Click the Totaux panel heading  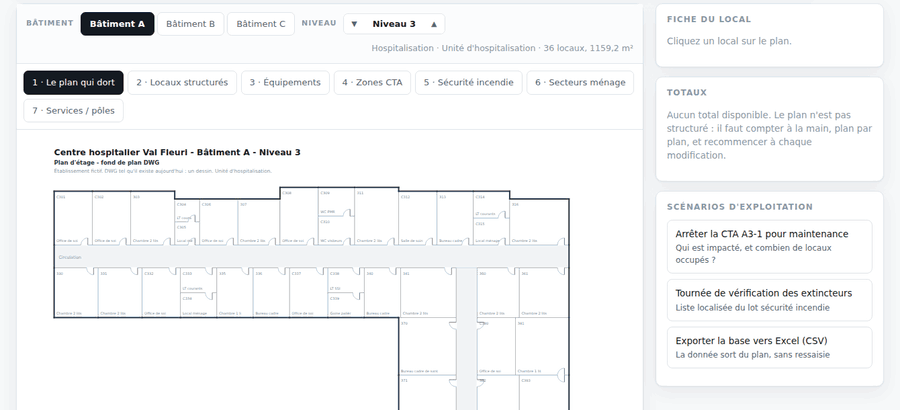click(x=687, y=92)
